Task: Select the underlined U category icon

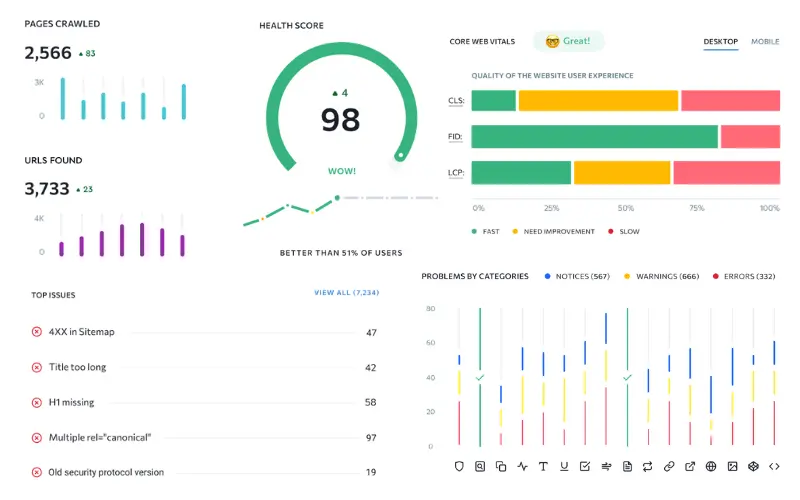Action: coord(564,466)
